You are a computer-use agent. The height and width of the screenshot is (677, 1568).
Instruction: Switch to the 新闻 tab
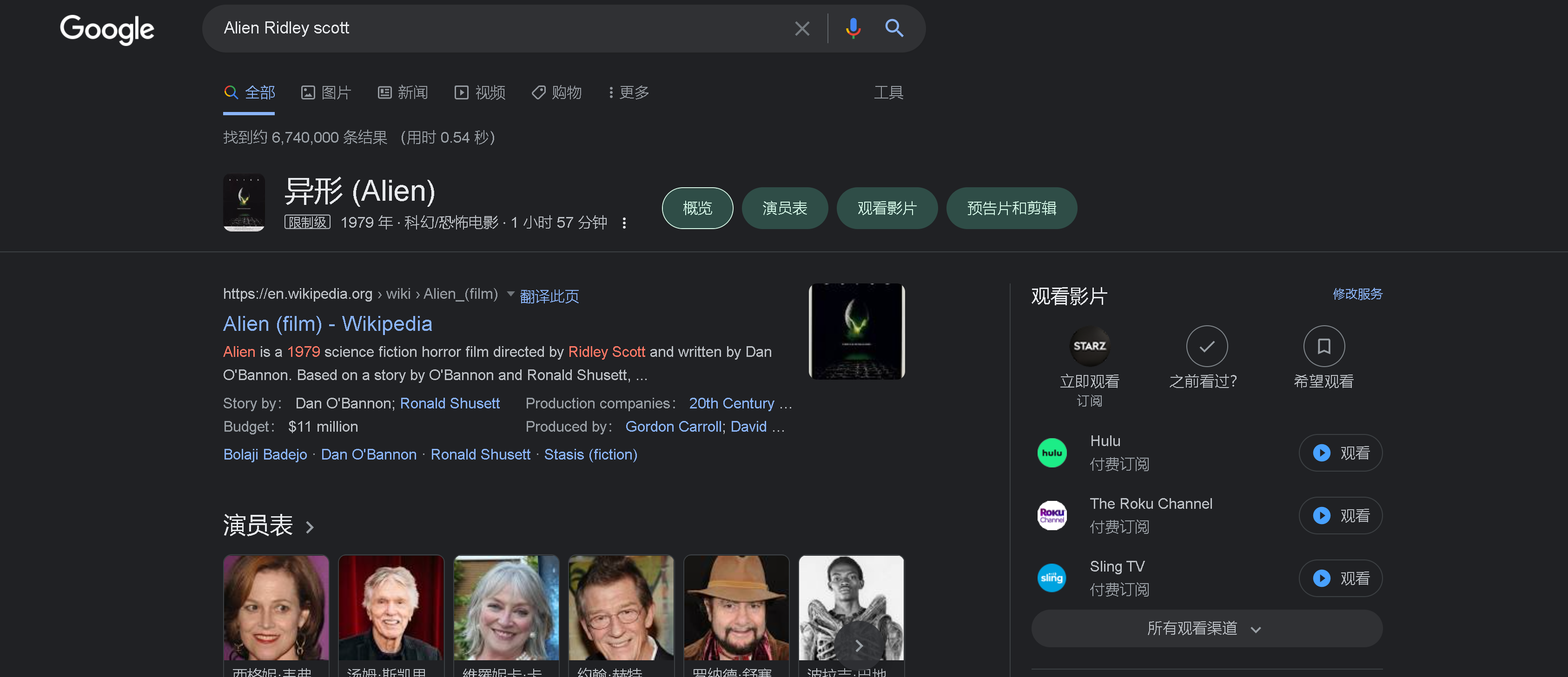pyautogui.click(x=403, y=92)
